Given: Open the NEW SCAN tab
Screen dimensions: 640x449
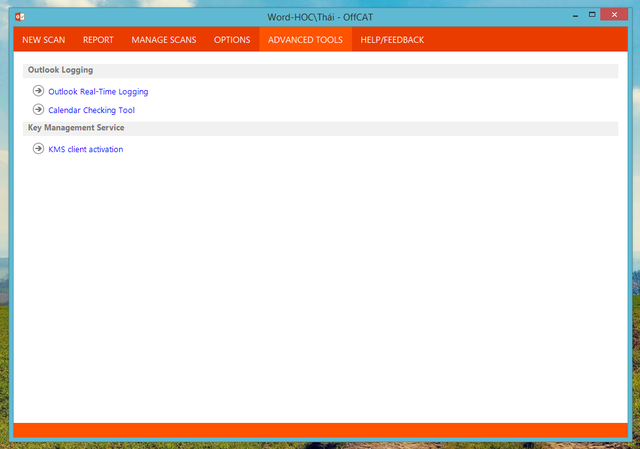Looking at the screenshot, I should coord(44,40).
